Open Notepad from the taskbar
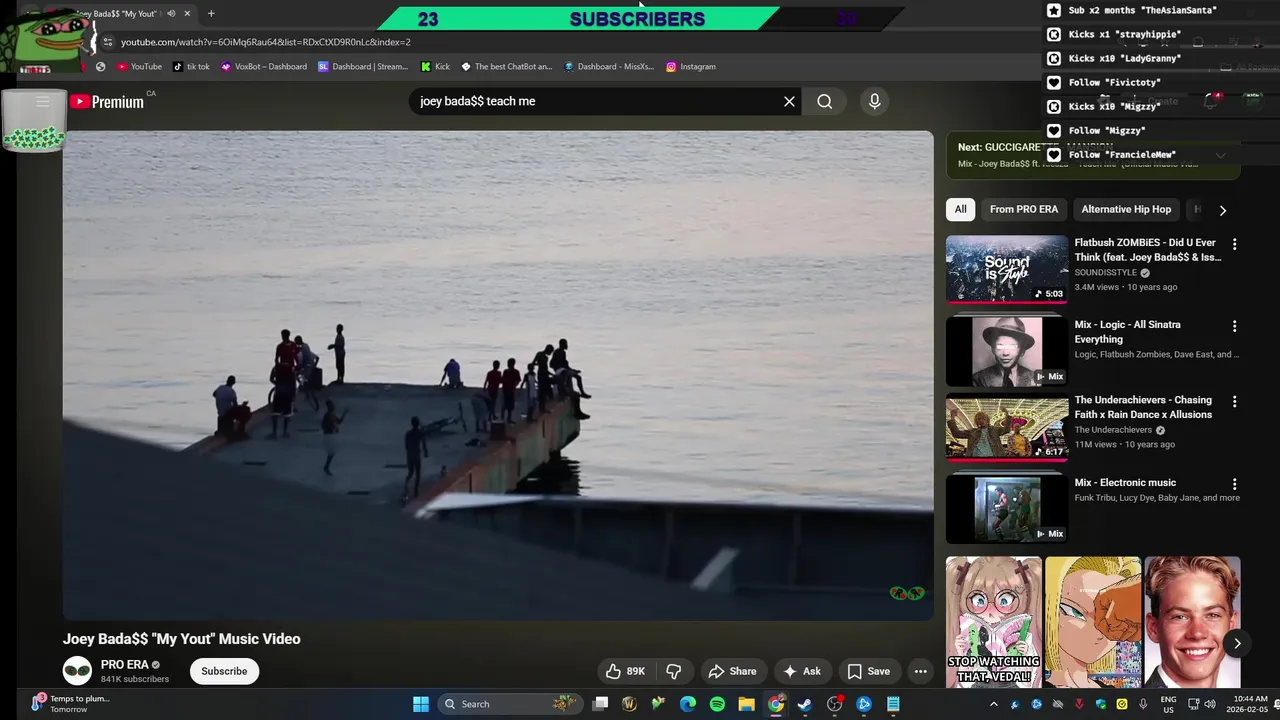 point(893,704)
